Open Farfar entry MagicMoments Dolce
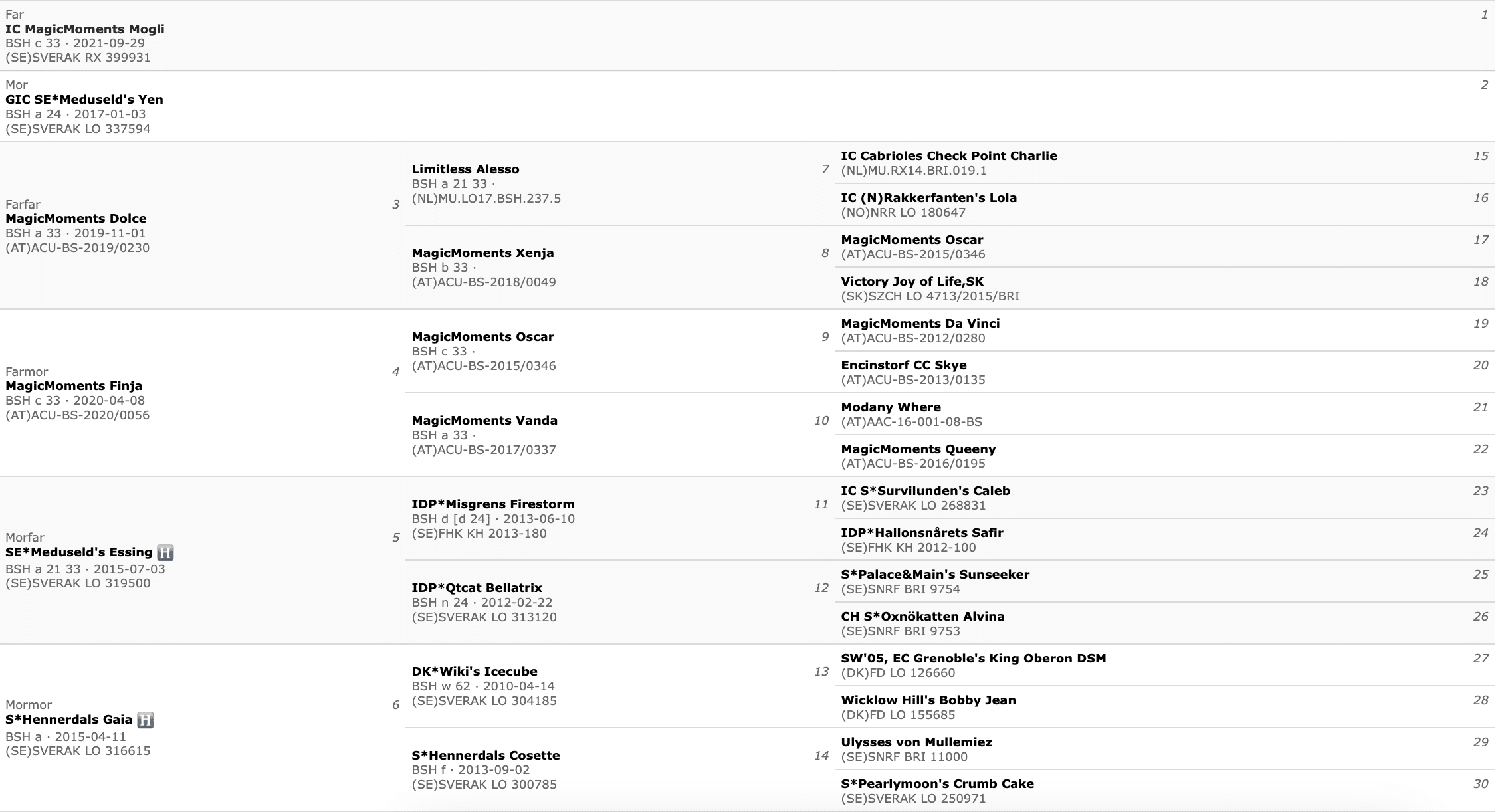This screenshot has height=812, width=1498. pos(76,219)
